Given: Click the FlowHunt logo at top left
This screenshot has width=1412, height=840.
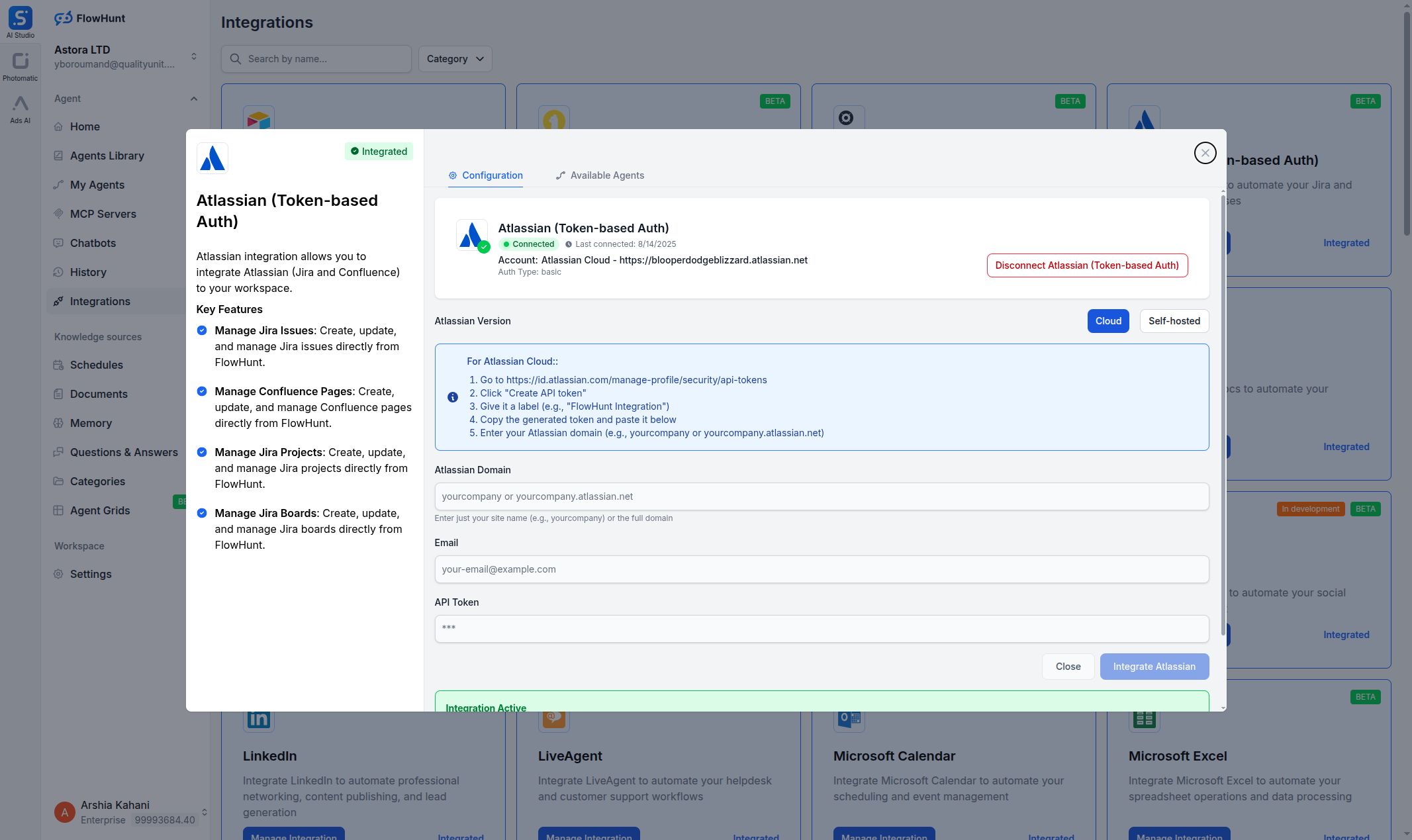Looking at the screenshot, I should 90,18.
